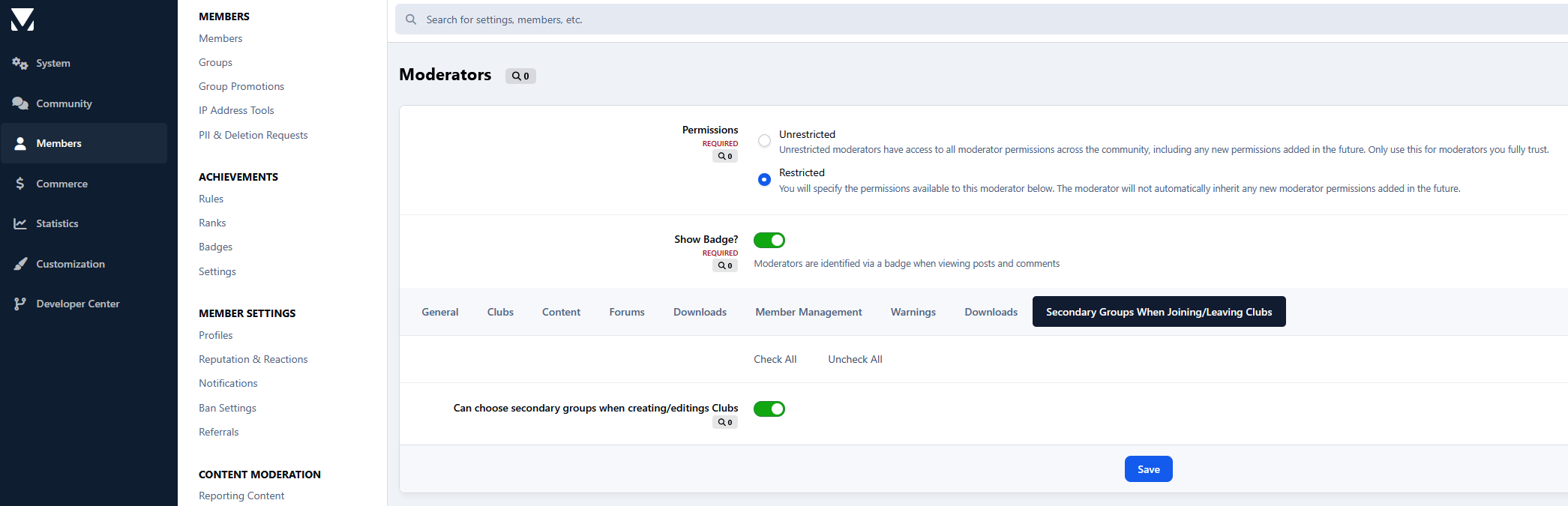Click the Check All link
This screenshot has height=506, width=1568.
(775, 359)
